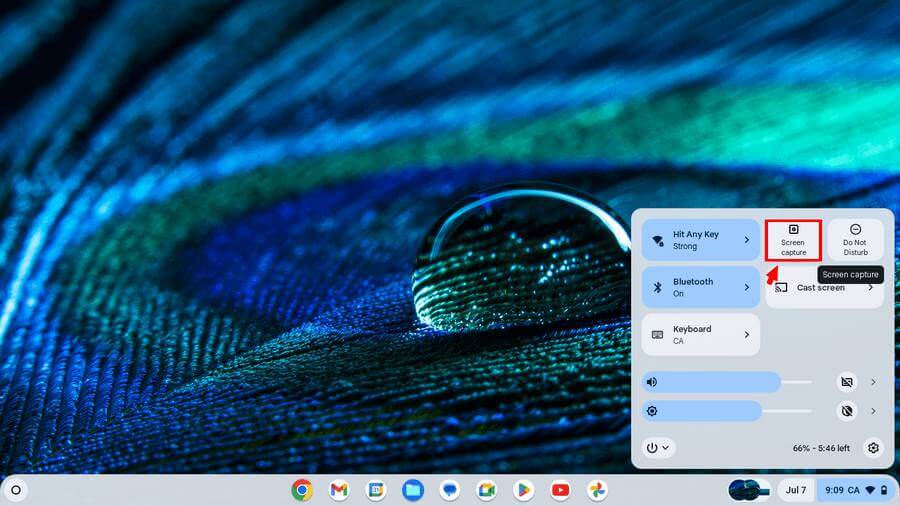Viewport: 900px width, 506px height.
Task: Open Google Meet from the shelf
Action: (486, 490)
